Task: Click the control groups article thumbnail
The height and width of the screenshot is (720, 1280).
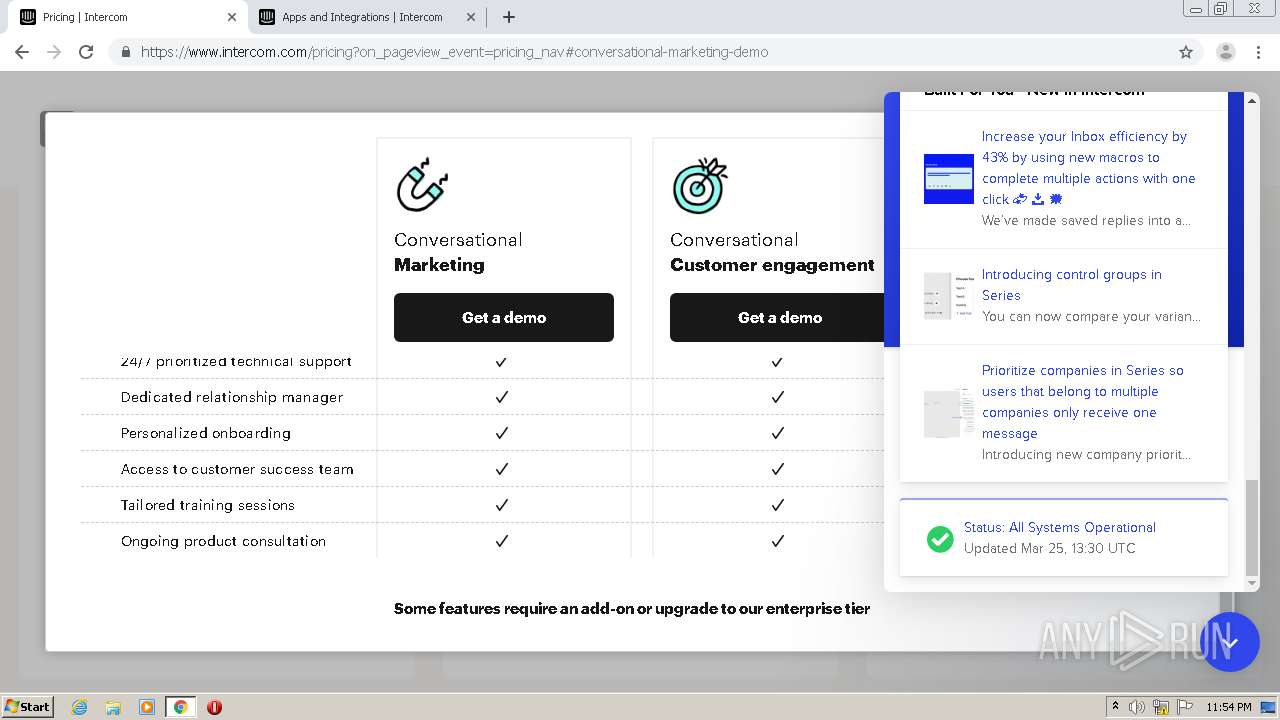Action: pos(948,296)
